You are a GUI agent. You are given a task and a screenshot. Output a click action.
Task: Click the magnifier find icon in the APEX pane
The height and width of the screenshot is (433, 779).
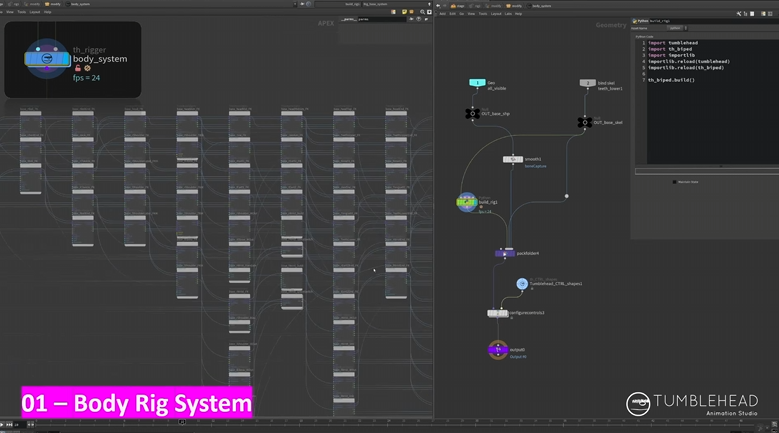coord(422,12)
